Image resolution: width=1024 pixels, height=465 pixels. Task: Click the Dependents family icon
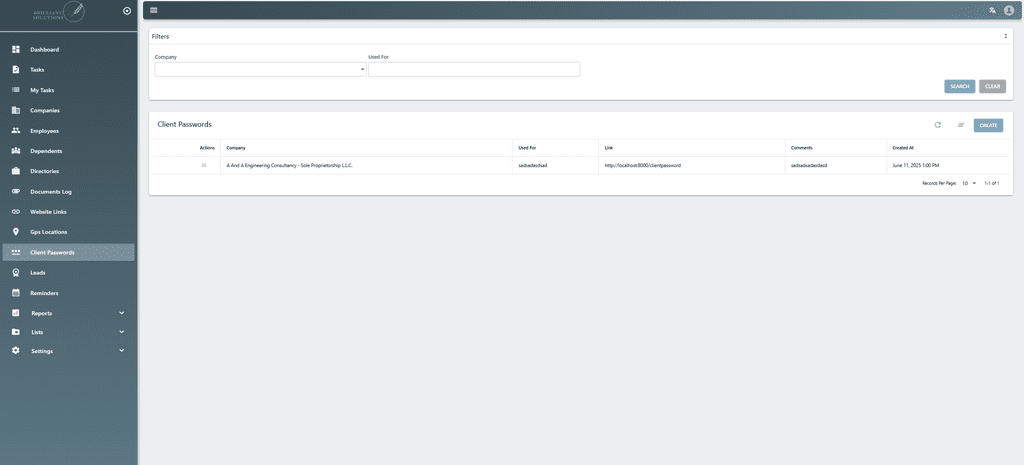click(16, 151)
